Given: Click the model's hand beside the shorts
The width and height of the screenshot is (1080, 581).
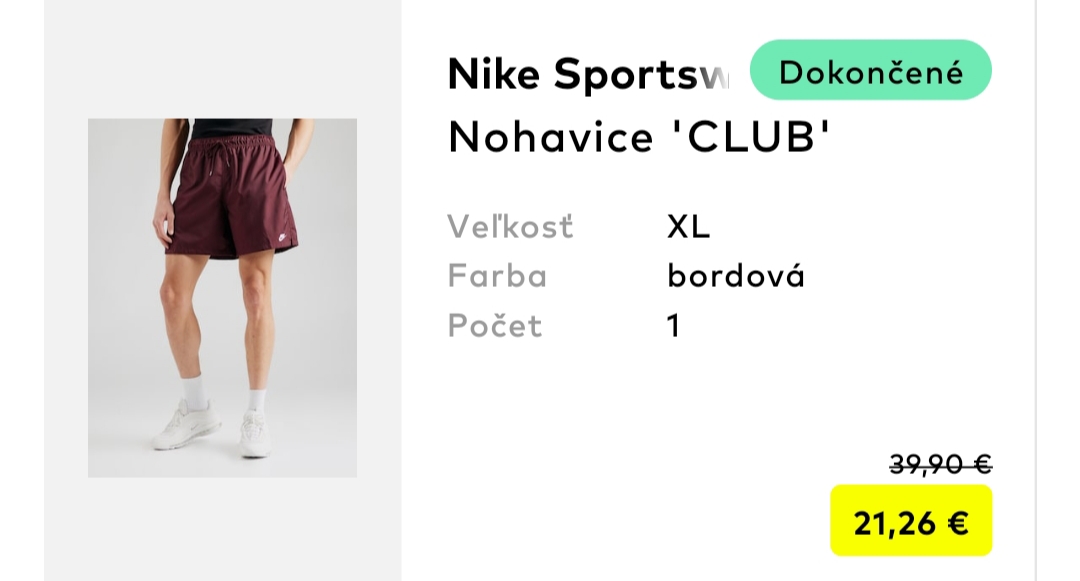Looking at the screenshot, I should (x=163, y=225).
